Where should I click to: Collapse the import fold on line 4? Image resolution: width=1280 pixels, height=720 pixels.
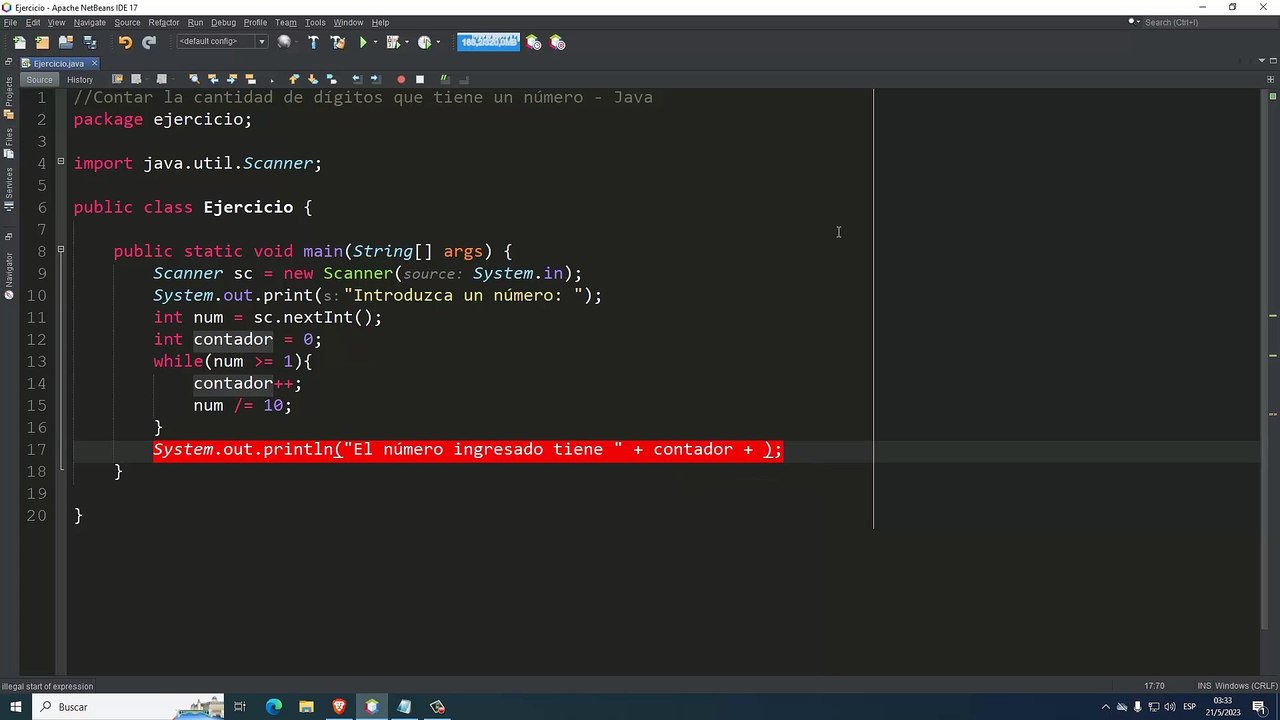(x=61, y=163)
